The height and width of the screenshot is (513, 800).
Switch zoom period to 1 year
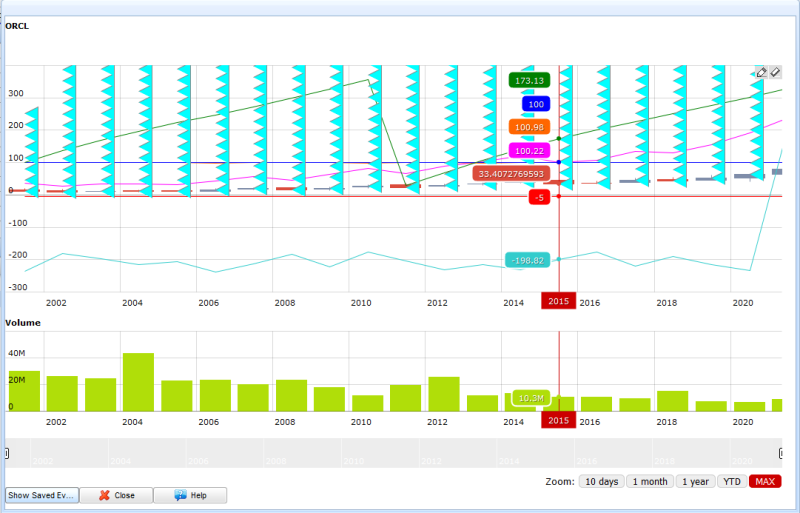pyautogui.click(x=695, y=481)
